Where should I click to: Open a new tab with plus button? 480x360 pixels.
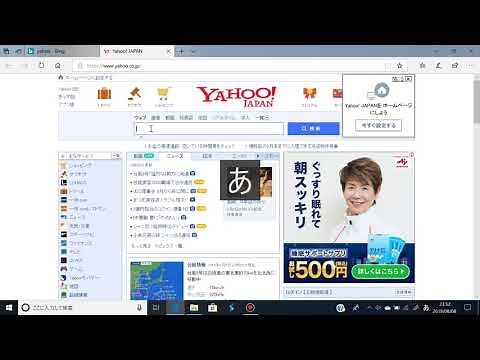[181, 51]
